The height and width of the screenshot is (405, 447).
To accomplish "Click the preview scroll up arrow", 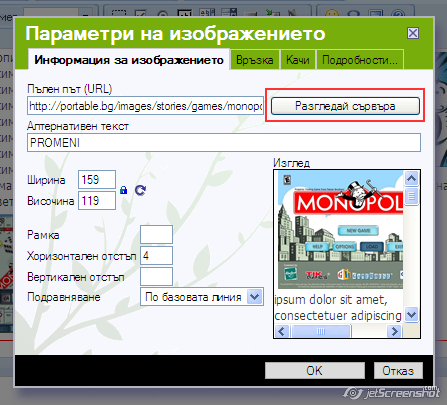I will point(412,179).
